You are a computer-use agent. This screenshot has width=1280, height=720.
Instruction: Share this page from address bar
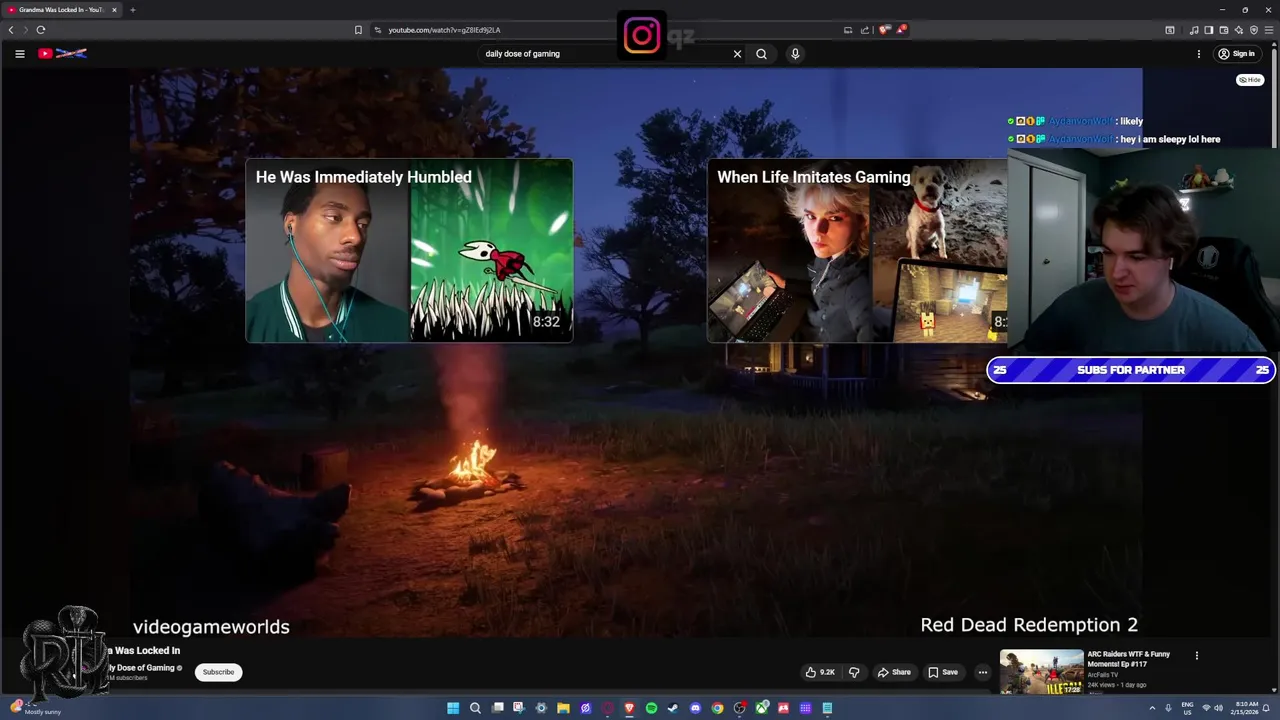[x=865, y=30]
